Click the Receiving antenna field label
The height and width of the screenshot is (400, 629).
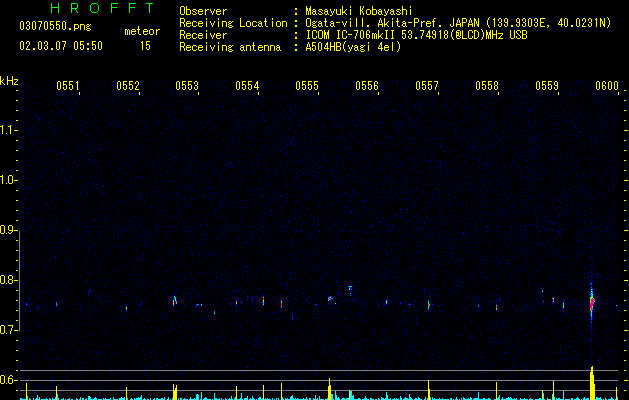click(x=230, y=47)
